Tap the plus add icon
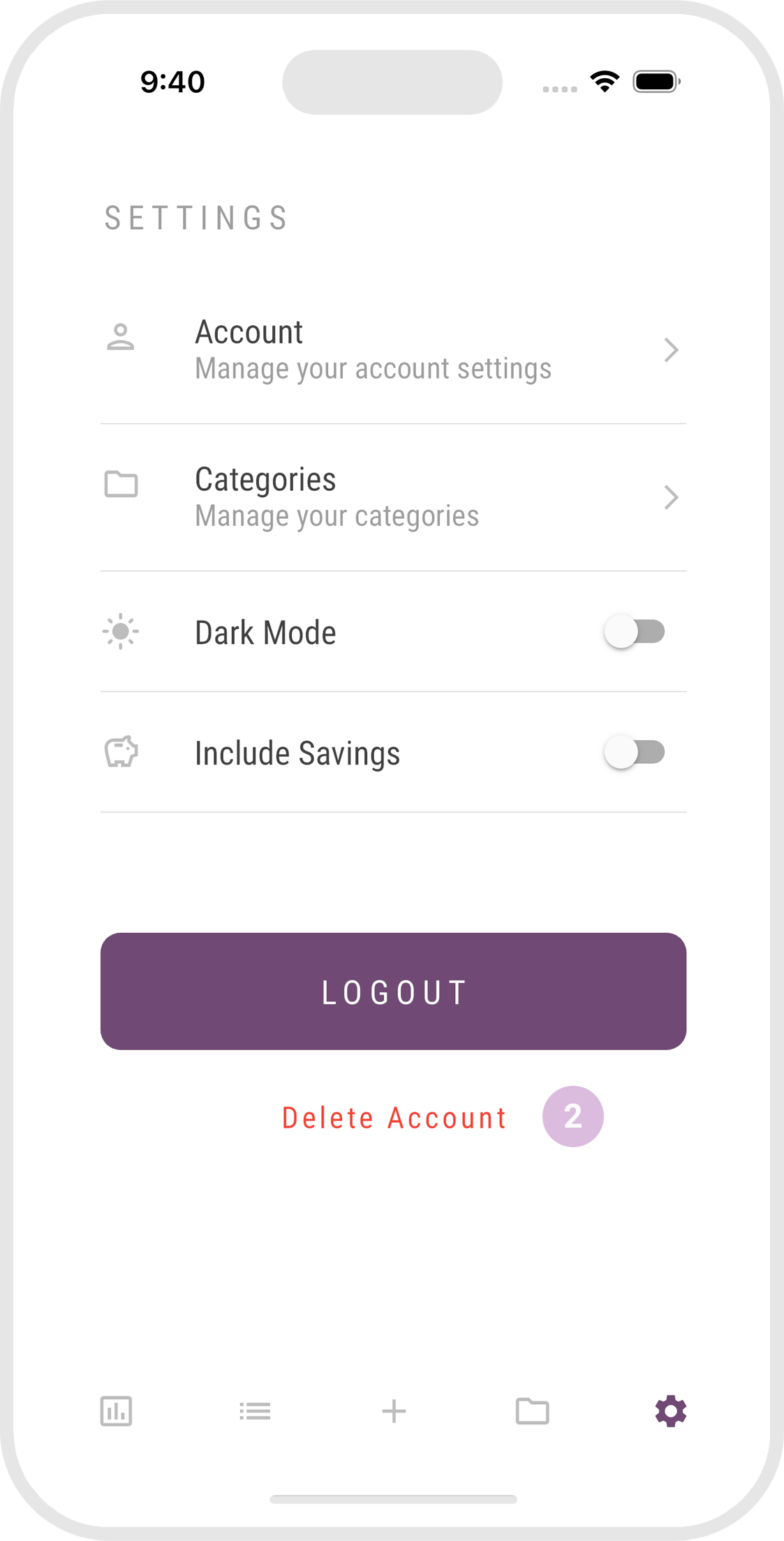 tap(394, 1411)
